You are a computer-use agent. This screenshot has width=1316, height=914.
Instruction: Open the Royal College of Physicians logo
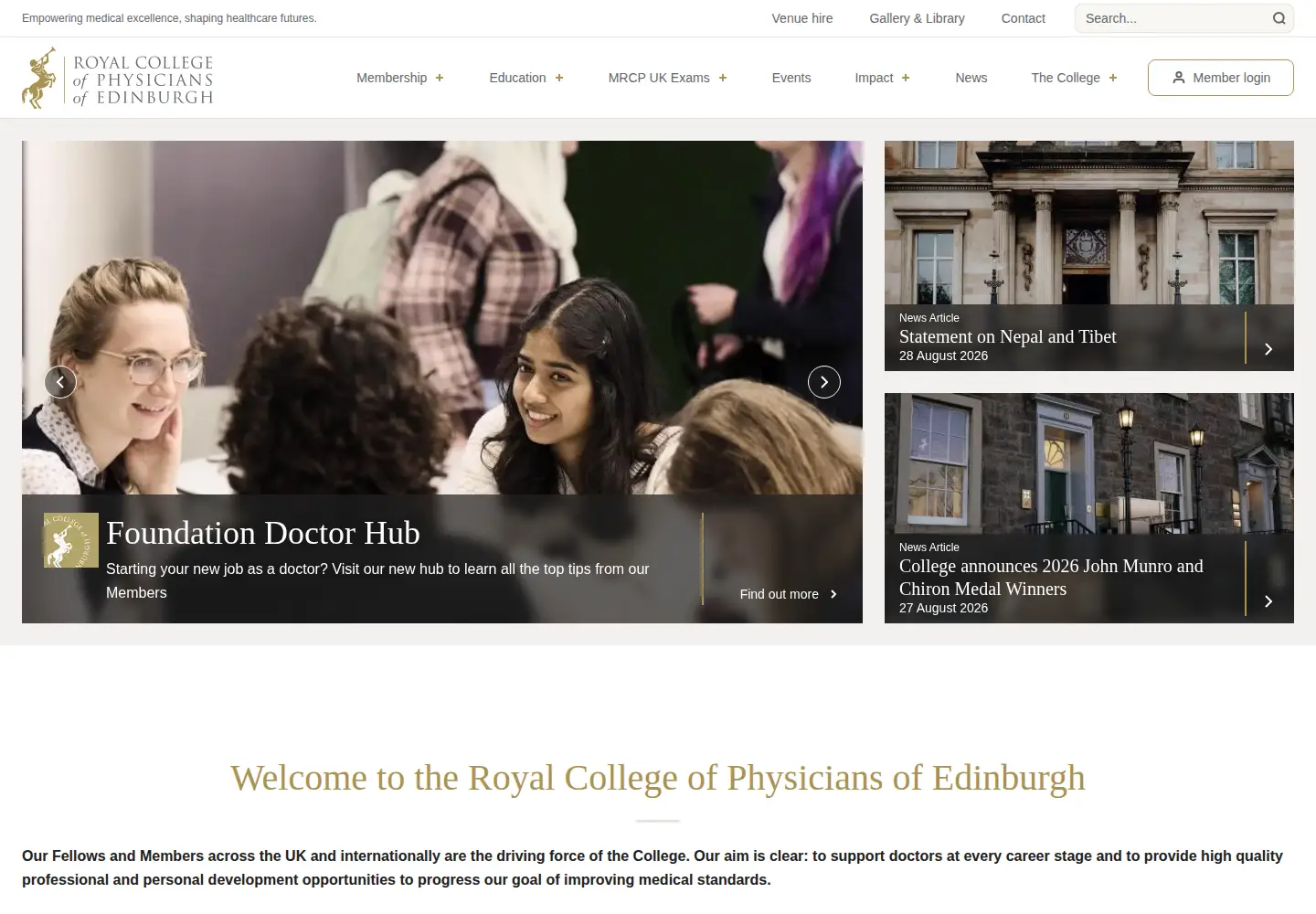pyautogui.click(x=118, y=79)
